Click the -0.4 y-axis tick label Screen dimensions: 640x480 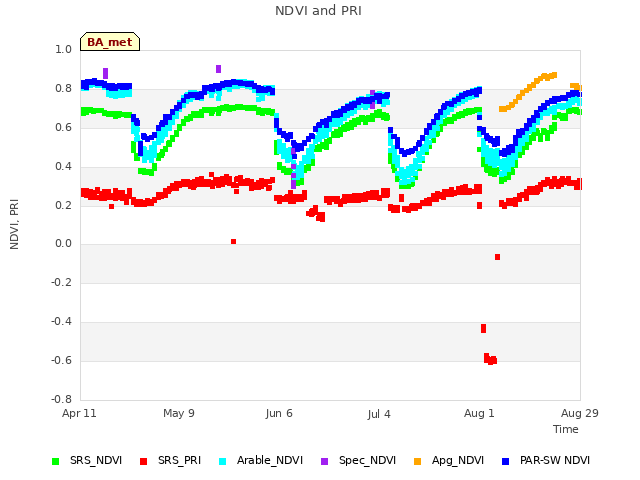pos(61,322)
